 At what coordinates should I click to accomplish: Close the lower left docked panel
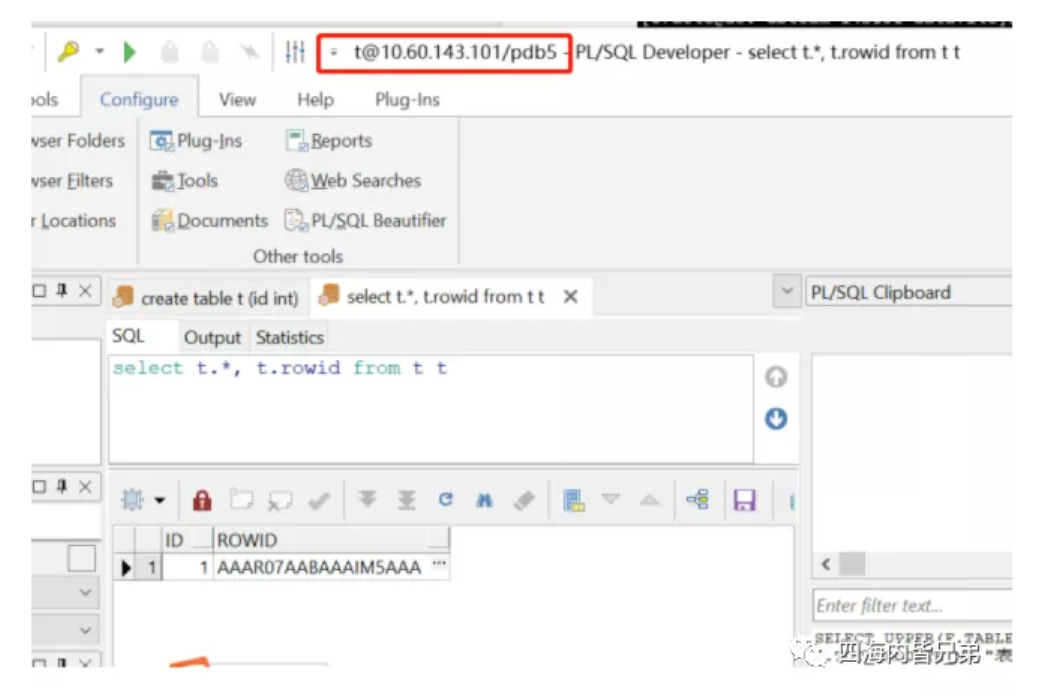(x=85, y=487)
